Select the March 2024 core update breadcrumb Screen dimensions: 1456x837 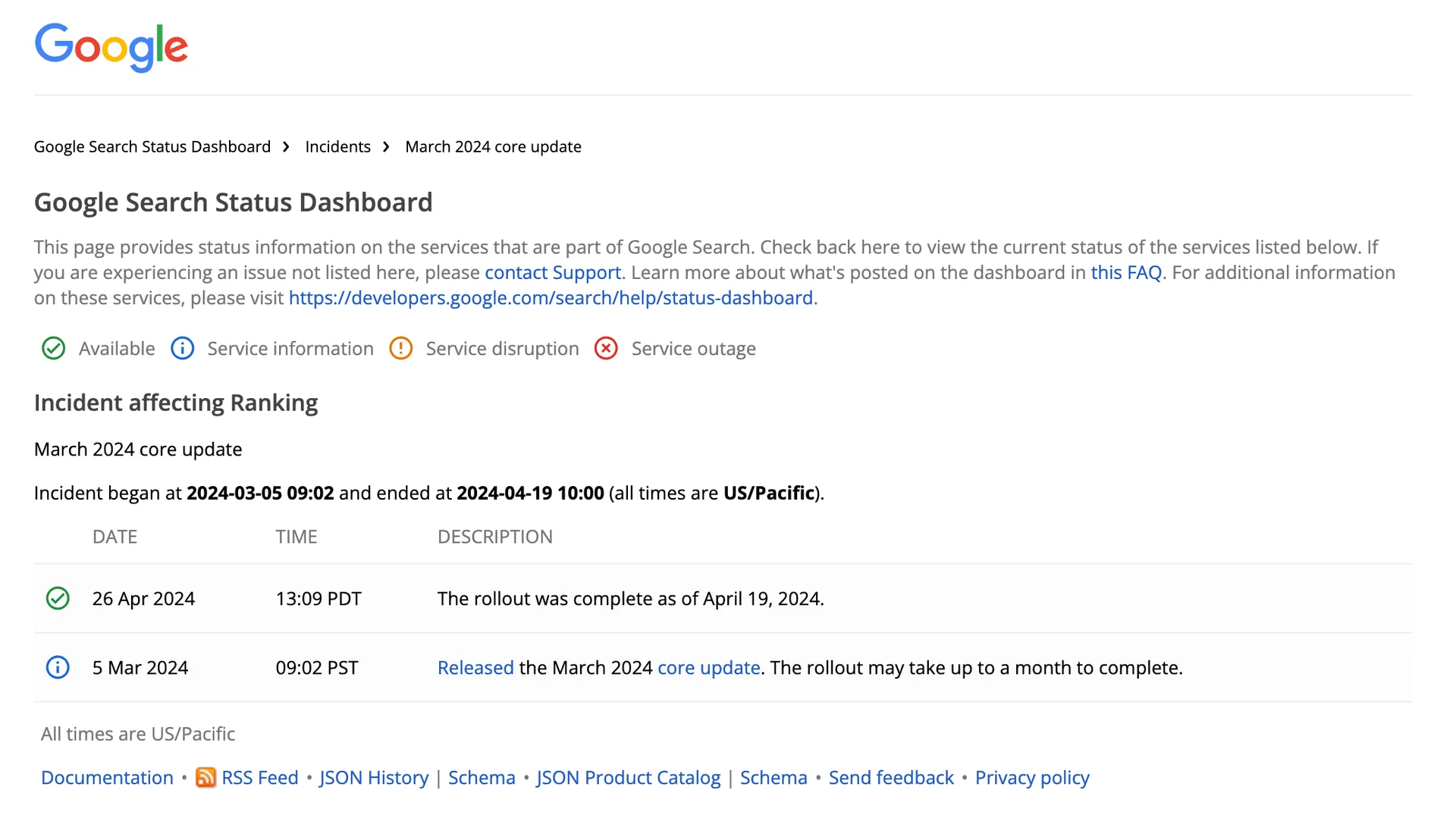493,146
